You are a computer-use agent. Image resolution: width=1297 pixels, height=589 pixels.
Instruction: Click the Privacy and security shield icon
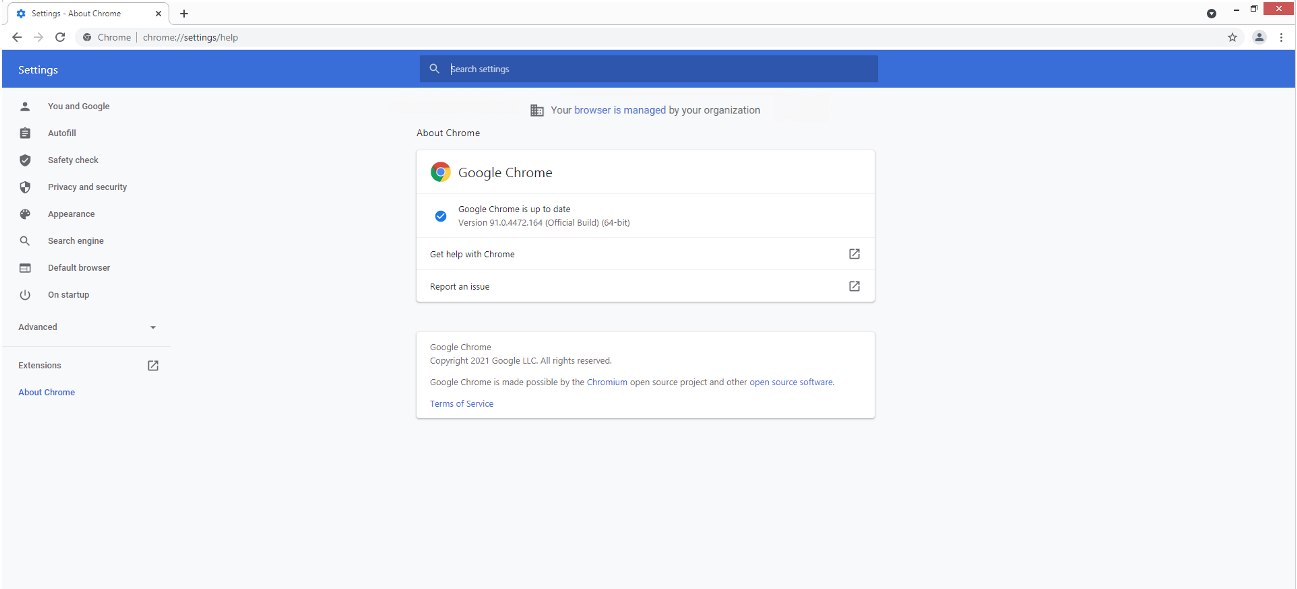pos(25,187)
